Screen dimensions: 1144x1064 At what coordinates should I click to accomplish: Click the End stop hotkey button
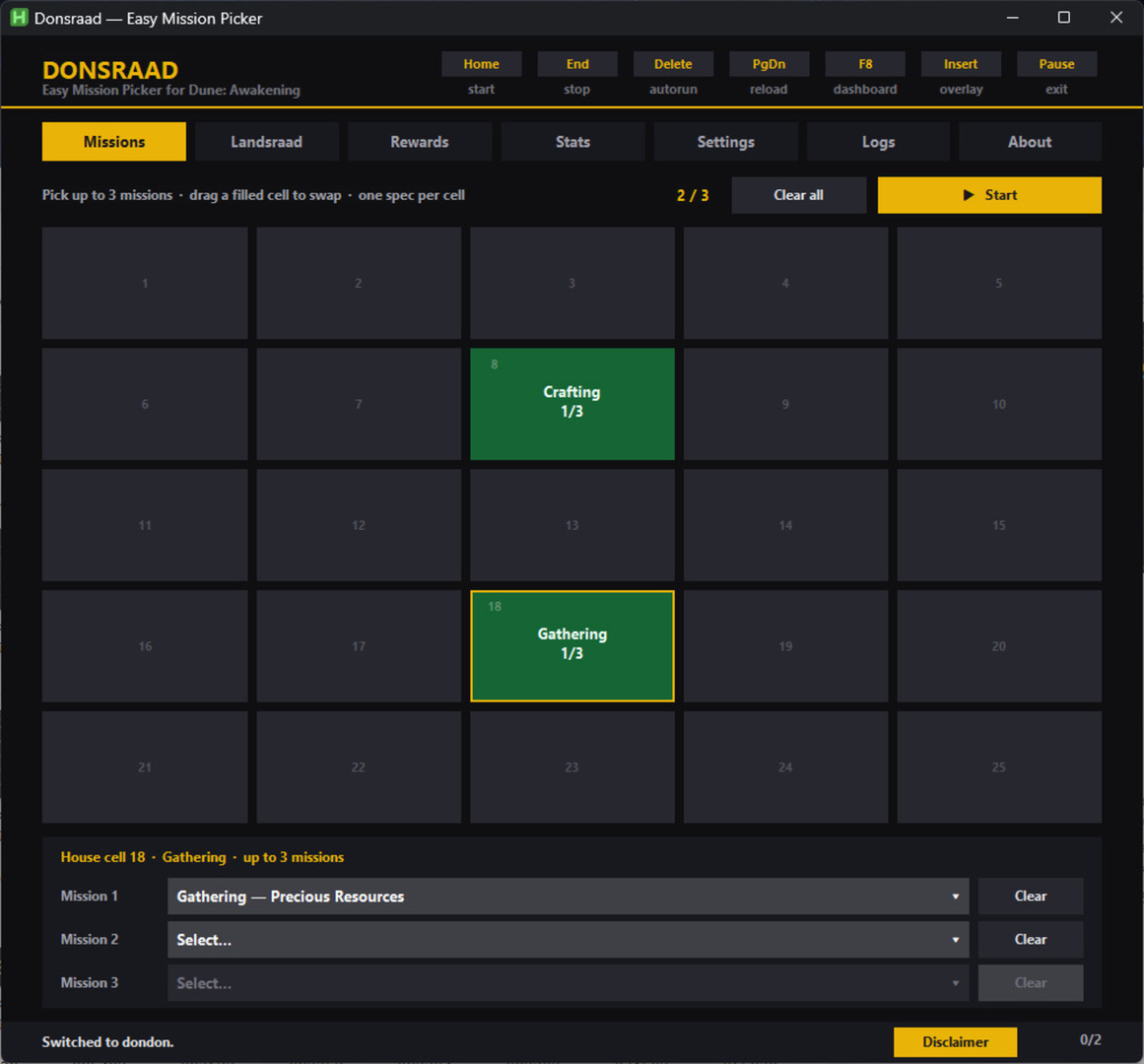[577, 64]
